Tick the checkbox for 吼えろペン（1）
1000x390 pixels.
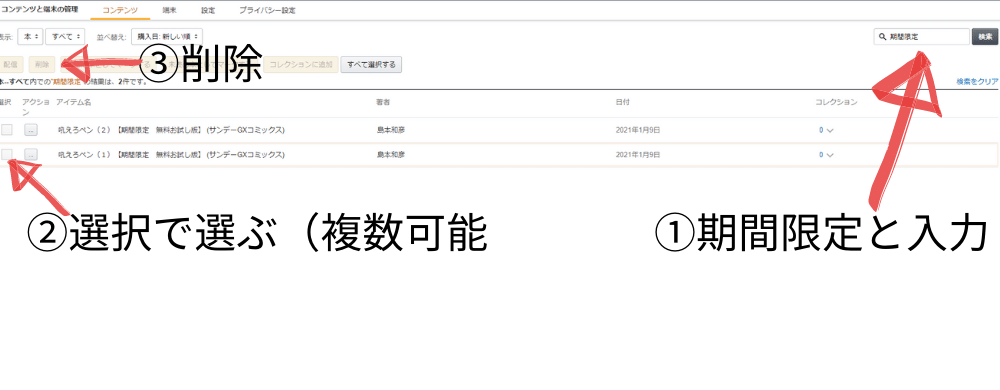pos(6,154)
